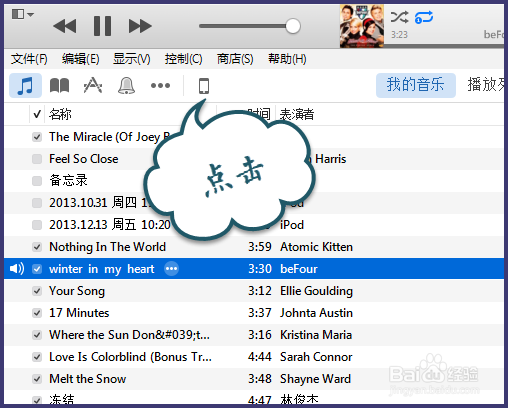
Task: Select the Music library note icon
Action: (25, 86)
